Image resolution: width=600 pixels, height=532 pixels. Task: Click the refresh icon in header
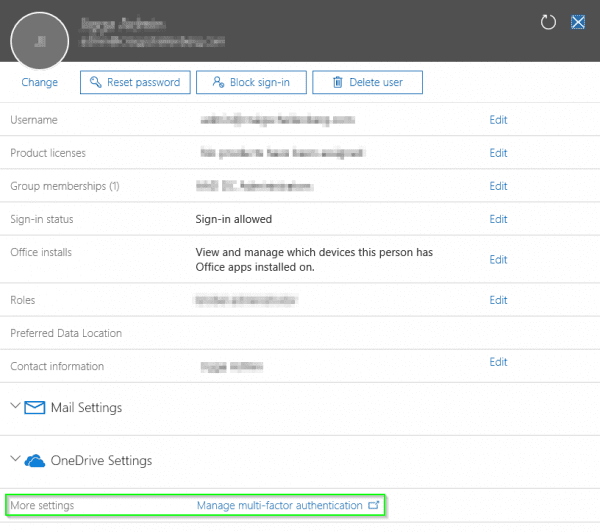click(548, 22)
